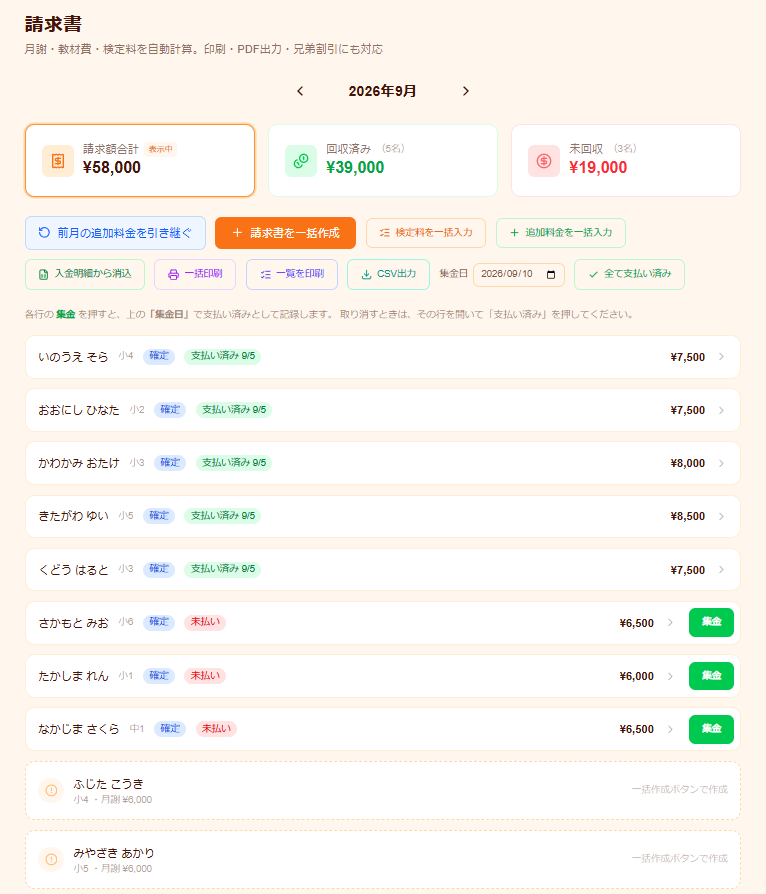
Task: Click the 表示中 badge
Action: pos(160,149)
